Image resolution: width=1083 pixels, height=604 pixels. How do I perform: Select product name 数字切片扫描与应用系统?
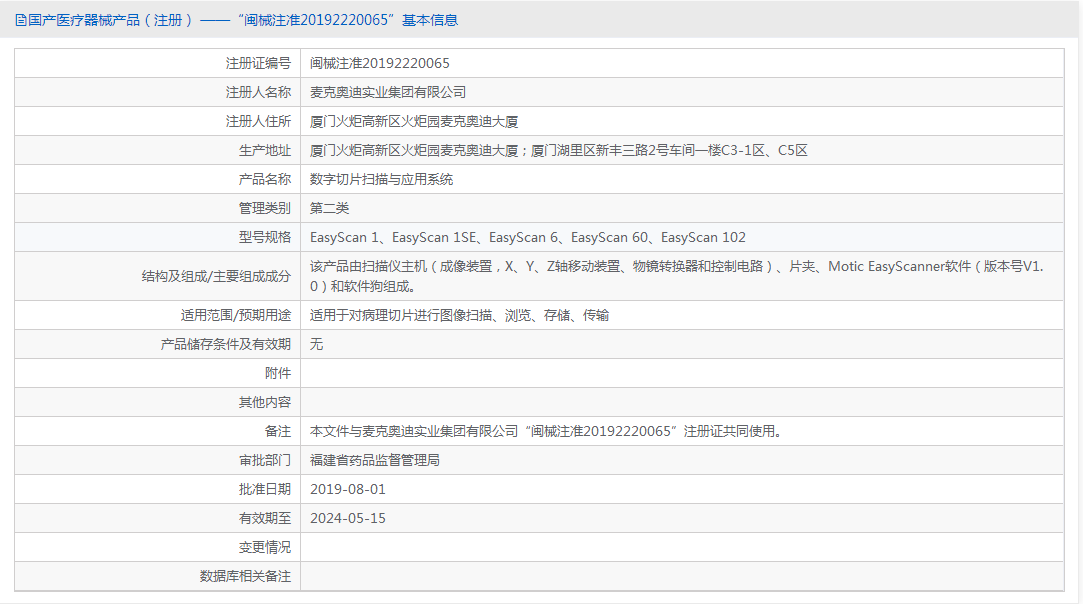pos(381,180)
